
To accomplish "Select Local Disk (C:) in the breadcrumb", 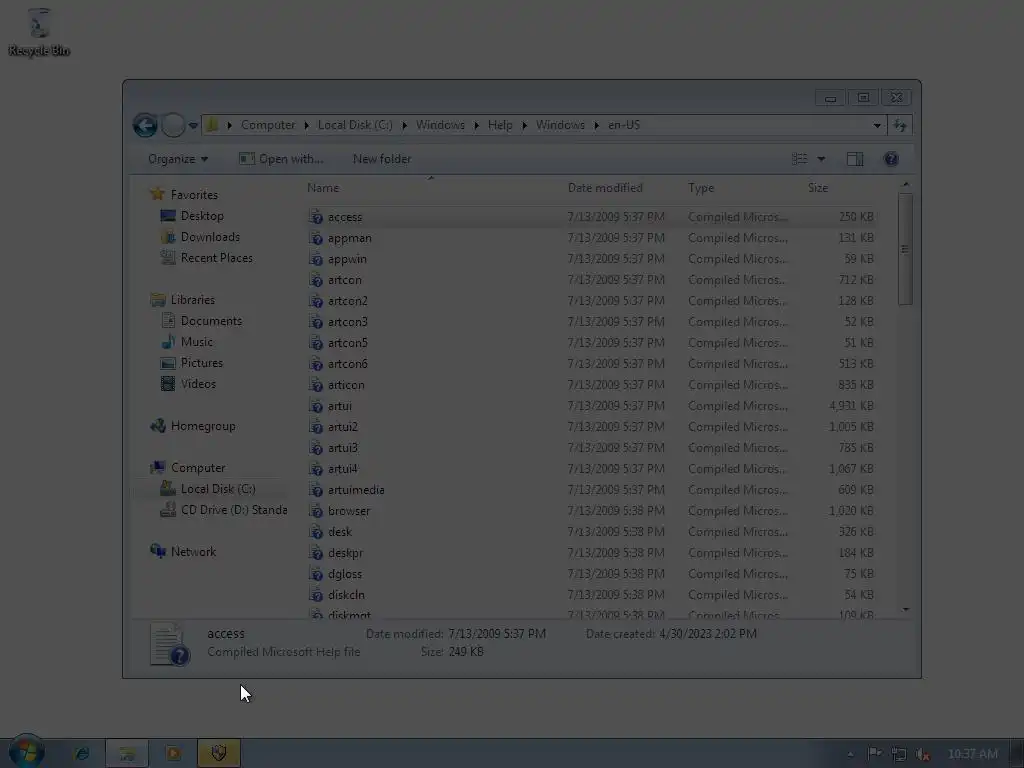I will (355, 125).
